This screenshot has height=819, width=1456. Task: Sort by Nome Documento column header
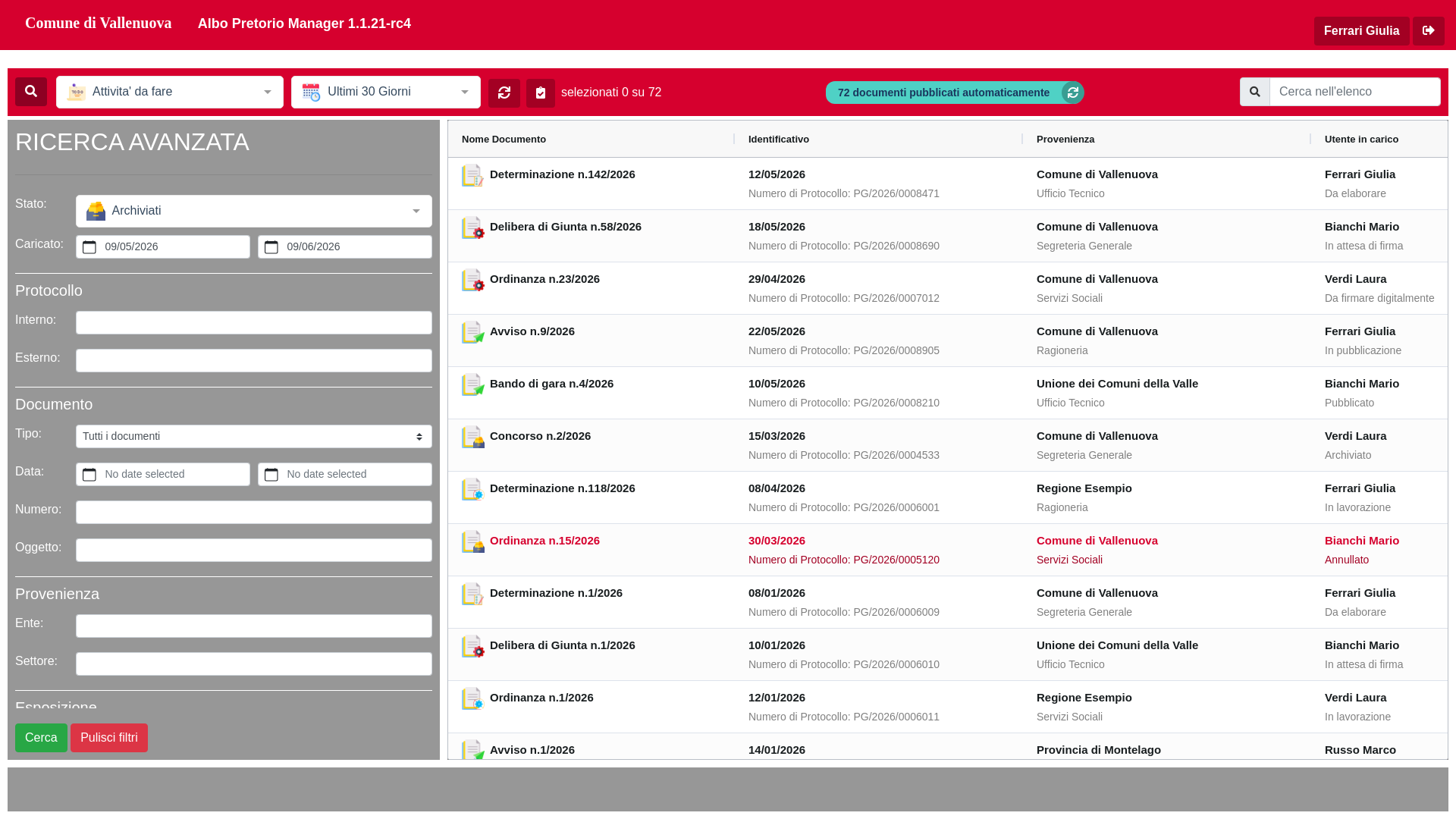click(504, 139)
